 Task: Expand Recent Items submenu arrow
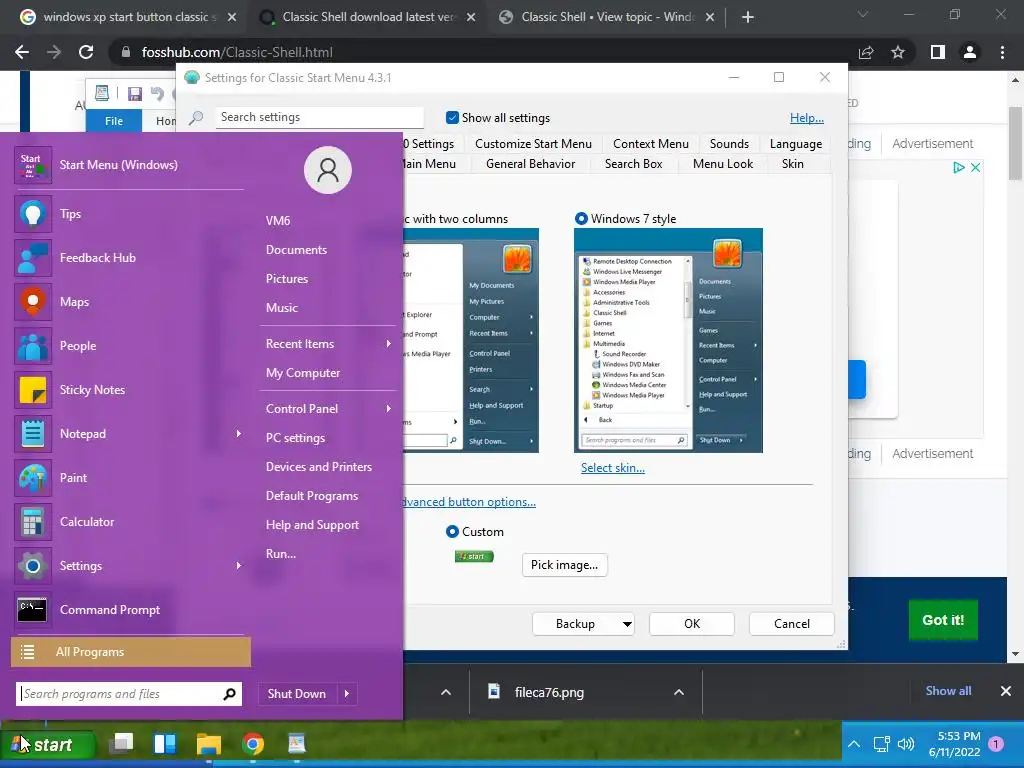point(389,344)
